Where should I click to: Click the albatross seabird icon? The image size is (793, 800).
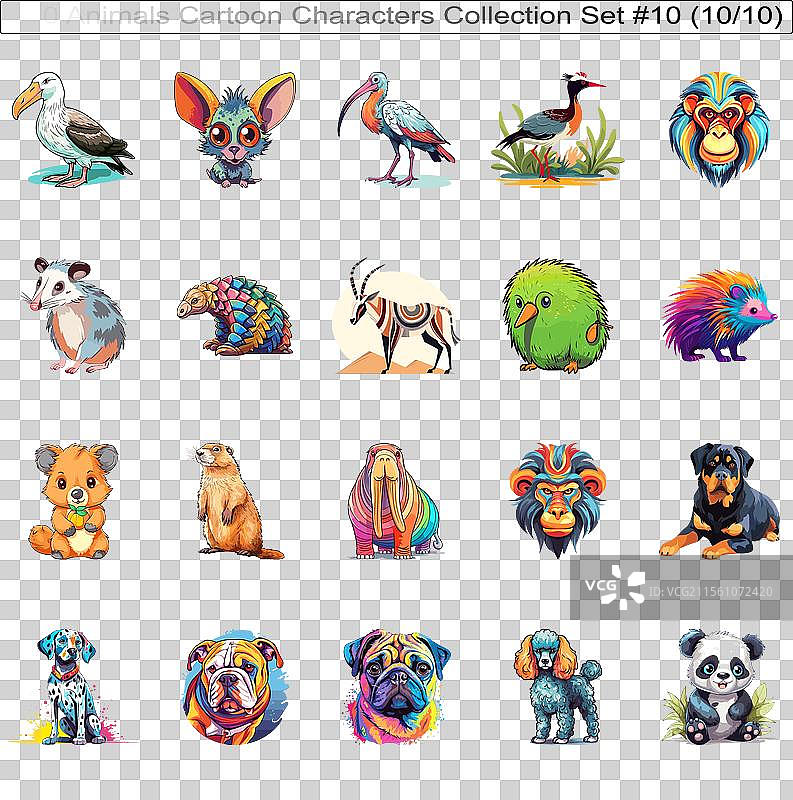point(71,128)
